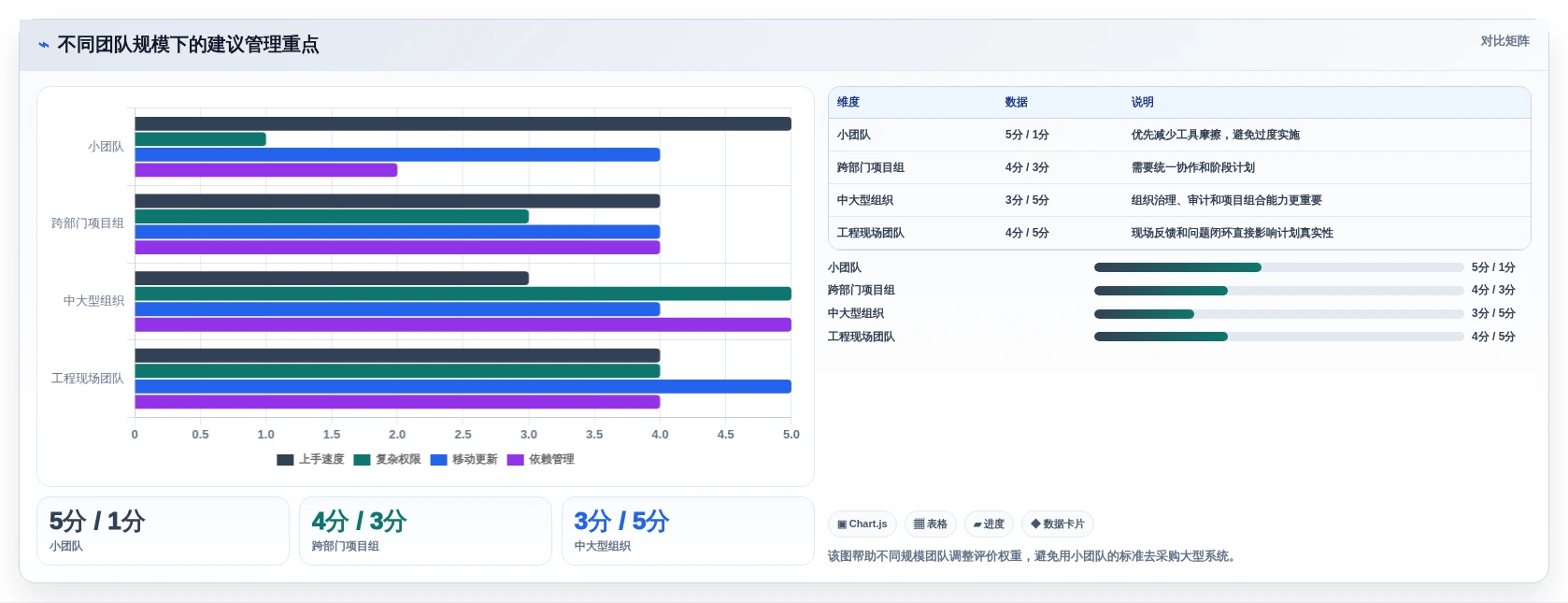Image resolution: width=1568 pixels, height=603 pixels.
Task: Click 小团队 green 复杂权限 chart bar
Action: click(x=200, y=139)
